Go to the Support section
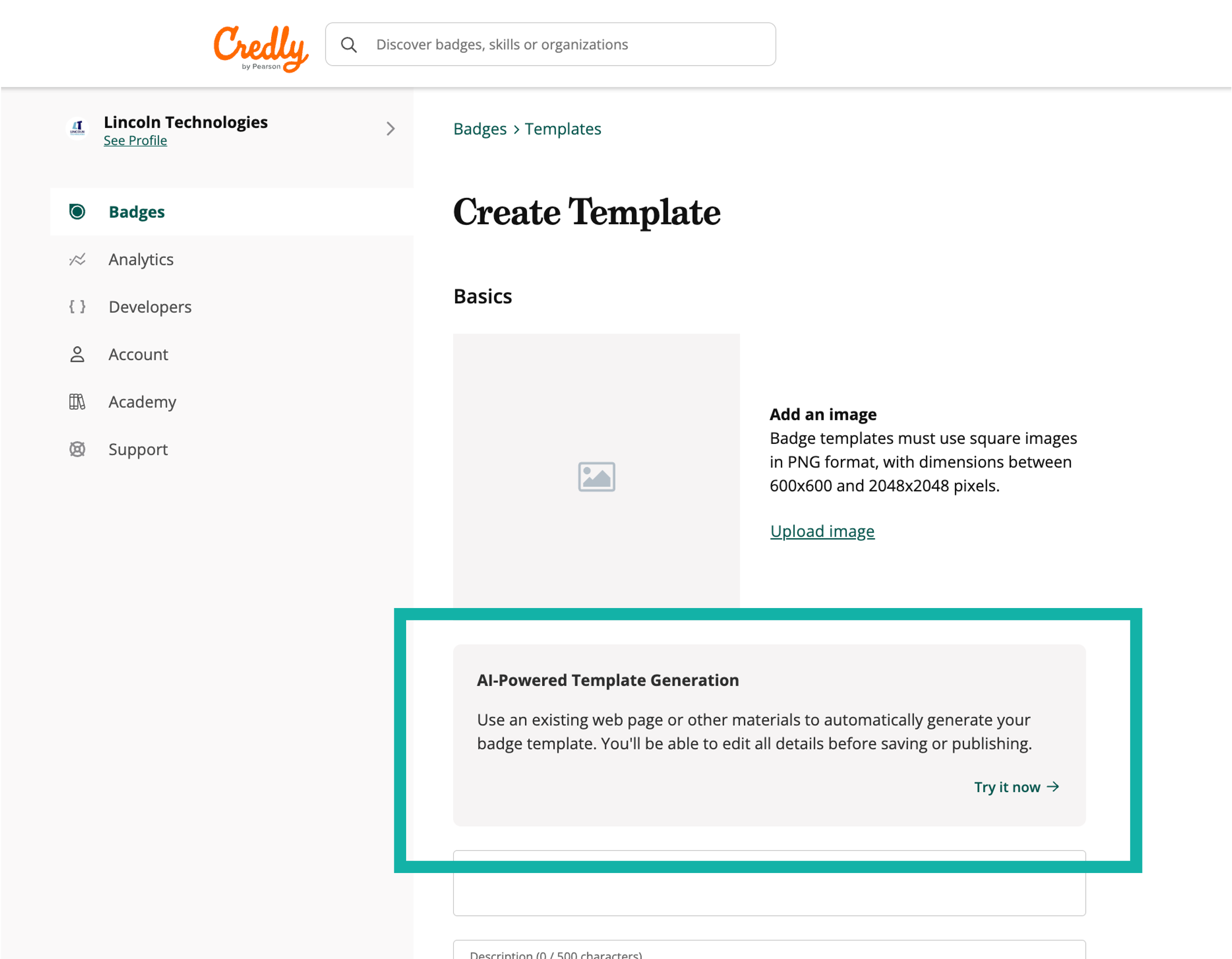The height and width of the screenshot is (959, 1232). 138,450
